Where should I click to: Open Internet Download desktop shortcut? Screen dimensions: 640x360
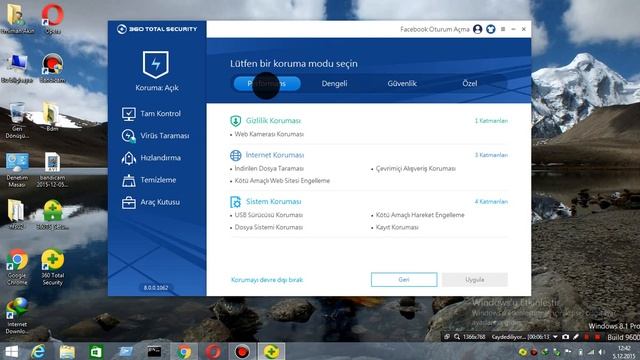(17, 316)
